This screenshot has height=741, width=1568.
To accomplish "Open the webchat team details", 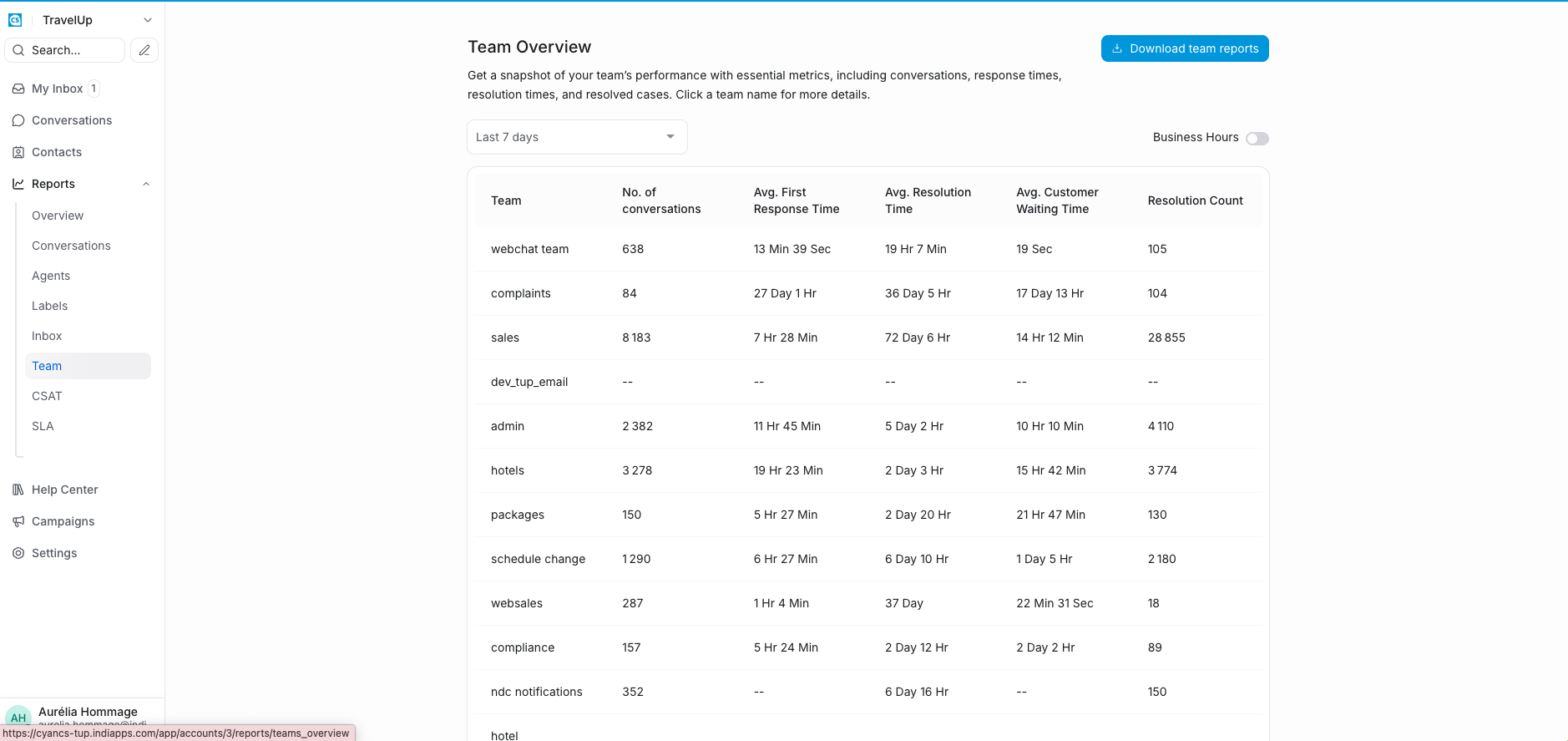I will [529, 249].
